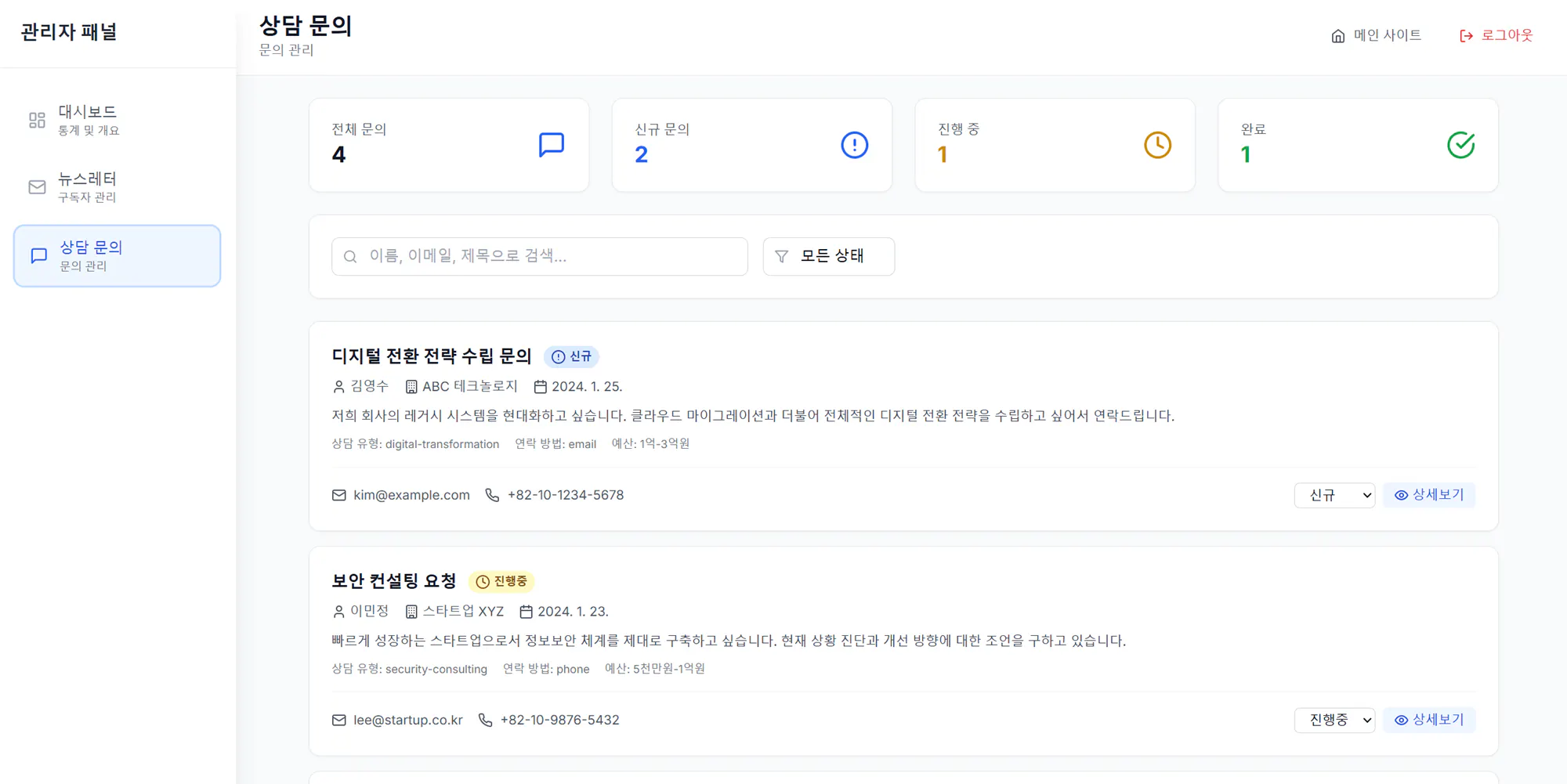Click 상세보기 on the 보안 컨설팅 요청 inquiry
The height and width of the screenshot is (784, 1567).
click(x=1429, y=720)
